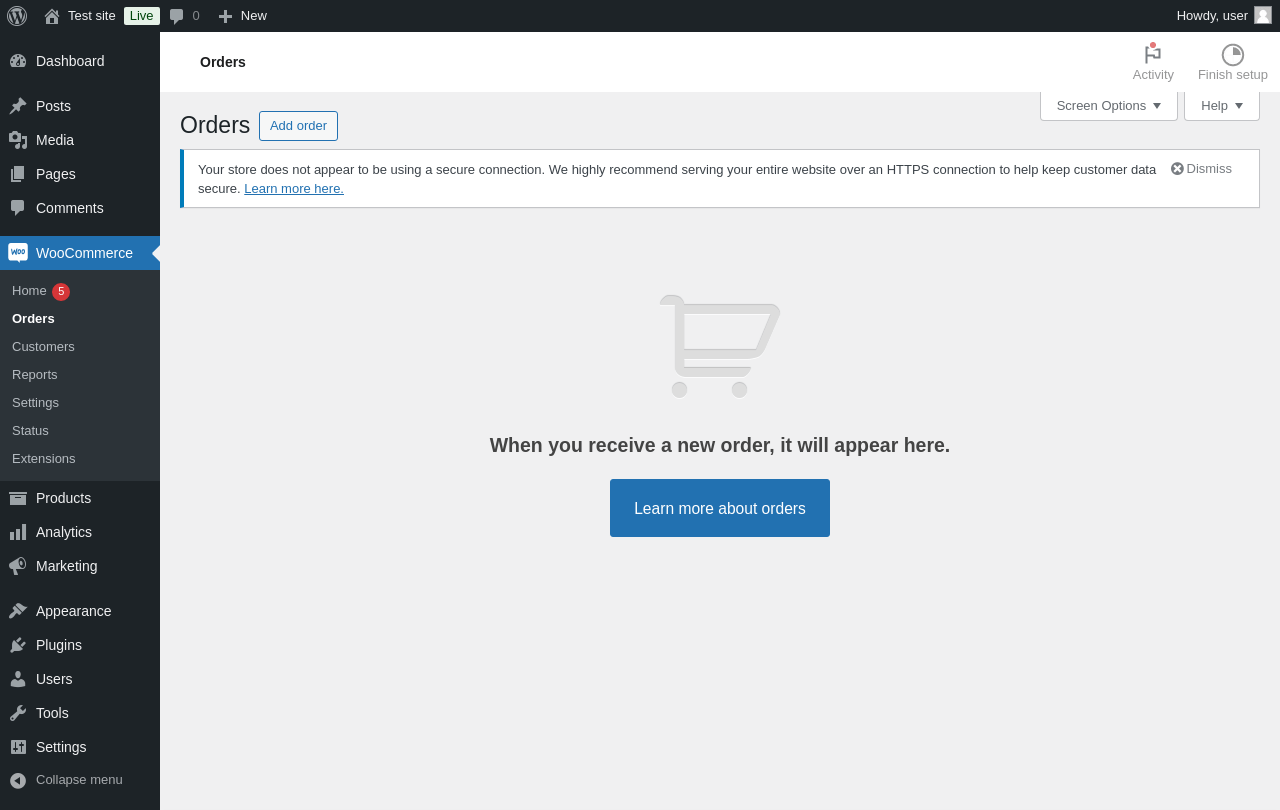Click the empty orders cart illustration
This screenshot has height=810, width=1280.
[720, 346]
